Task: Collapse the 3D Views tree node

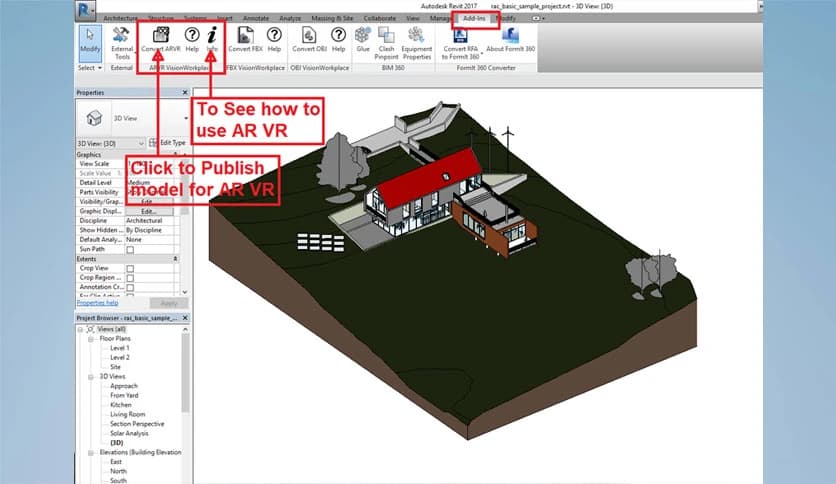Action: 91,377
